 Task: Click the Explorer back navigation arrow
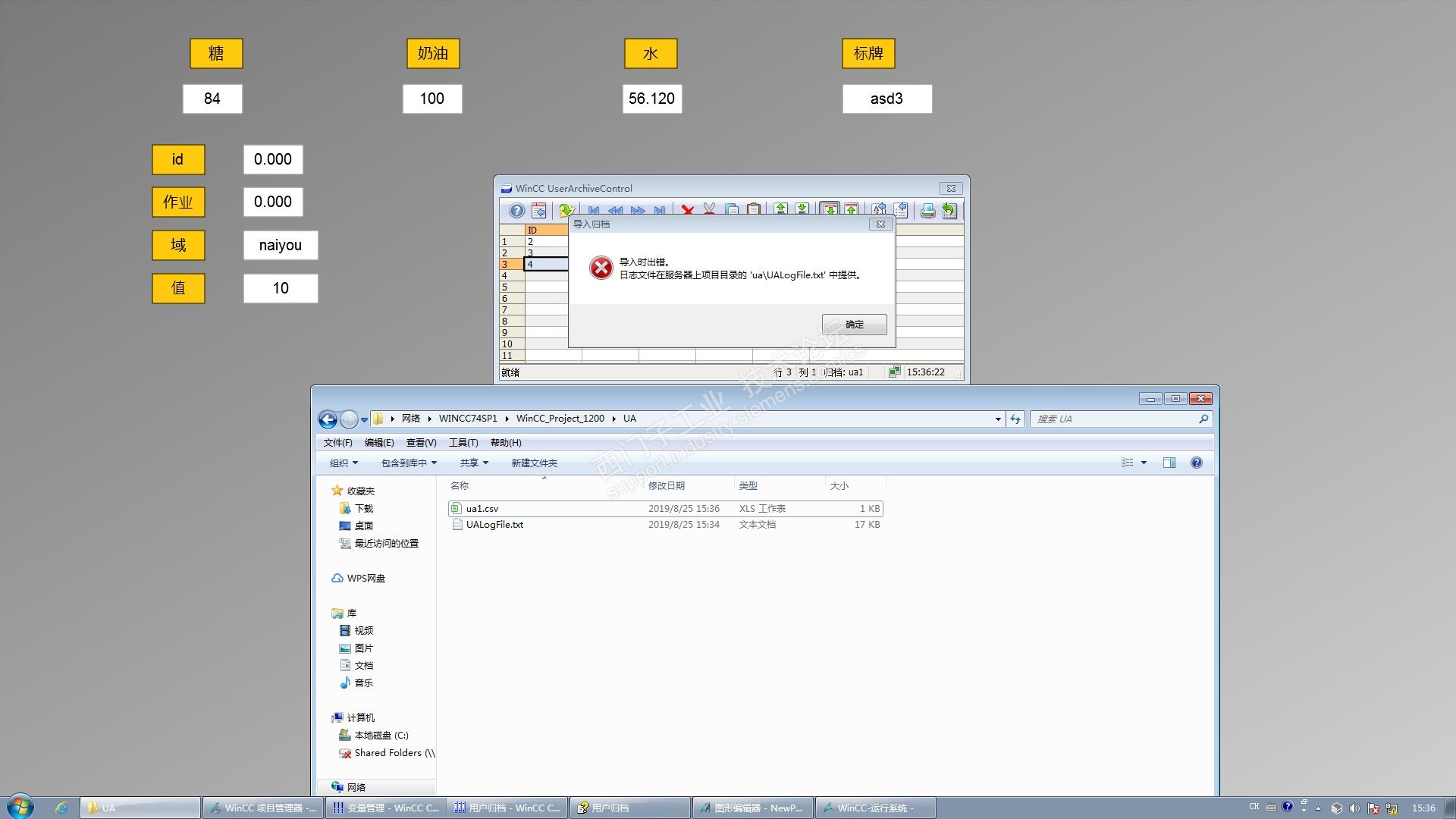pyautogui.click(x=328, y=419)
